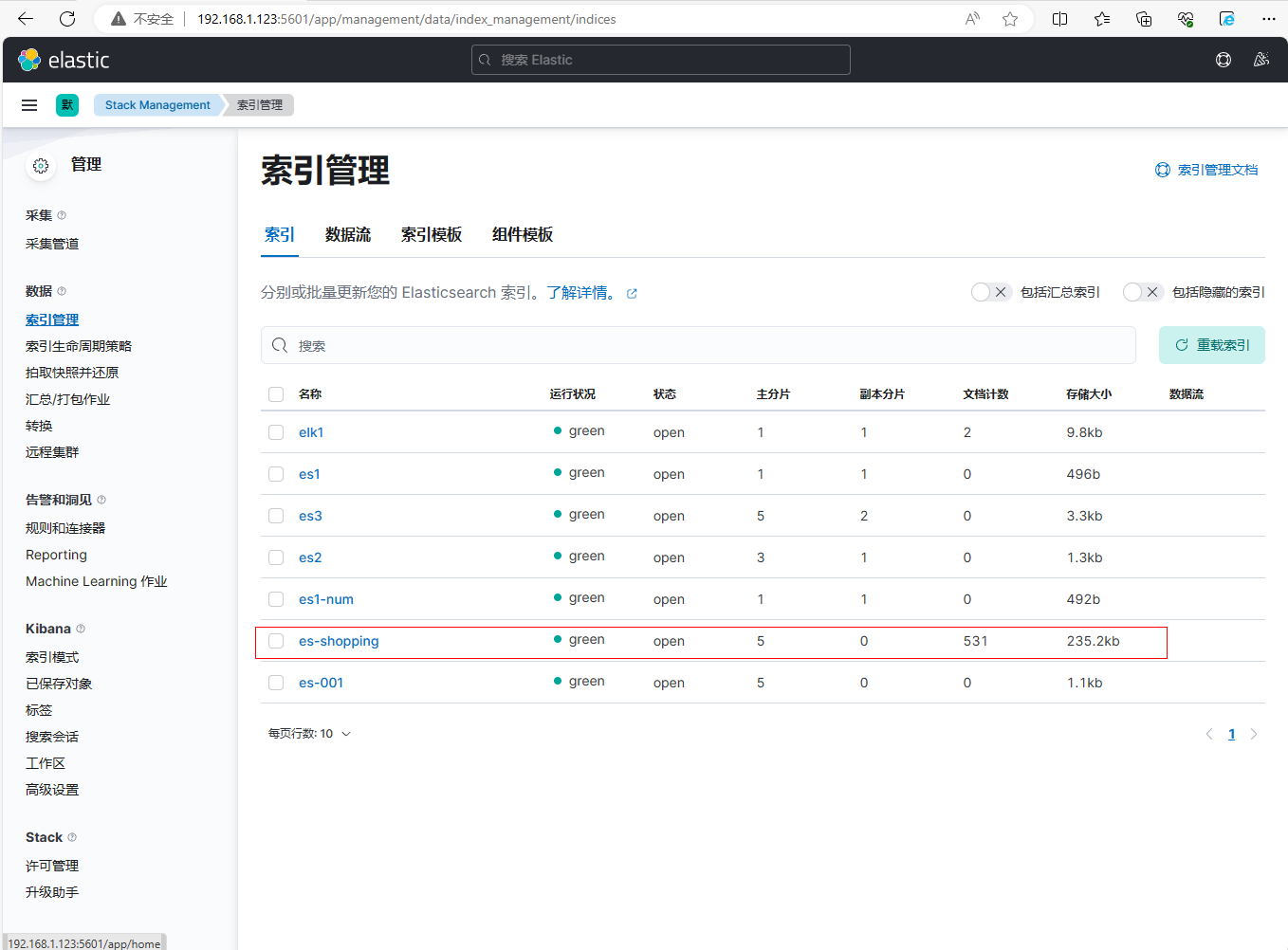Image resolution: width=1288 pixels, height=950 pixels.
Task: Open the help menu icon in header
Action: [1223, 60]
